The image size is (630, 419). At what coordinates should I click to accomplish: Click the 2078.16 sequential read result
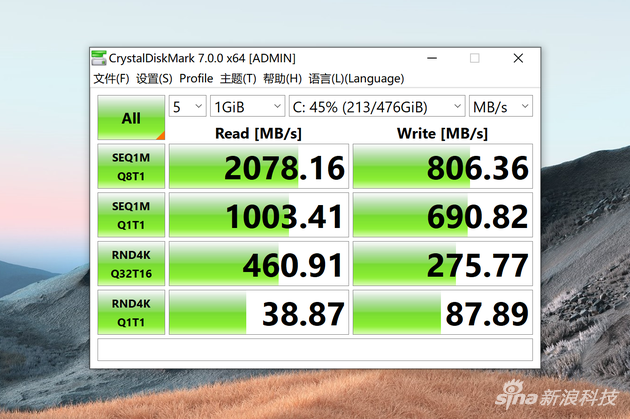(x=259, y=167)
